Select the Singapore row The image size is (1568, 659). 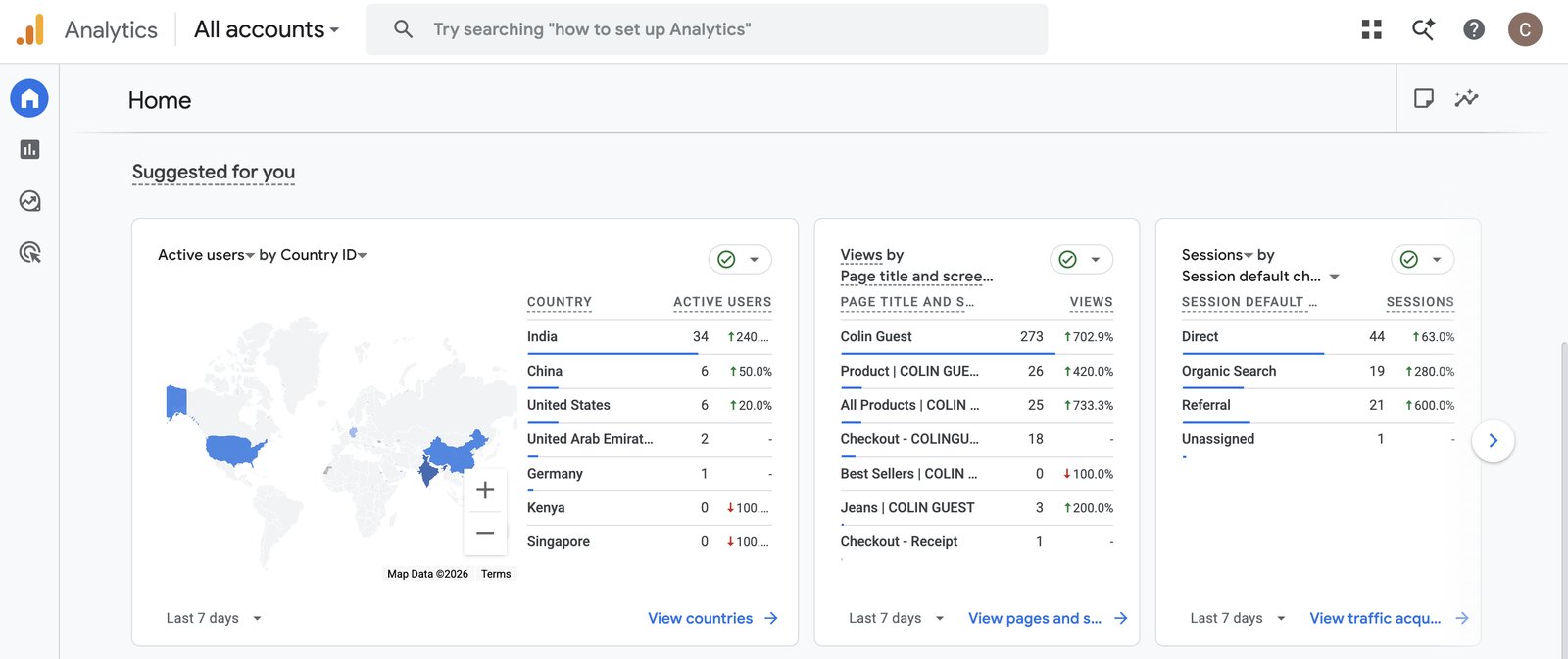[650, 542]
